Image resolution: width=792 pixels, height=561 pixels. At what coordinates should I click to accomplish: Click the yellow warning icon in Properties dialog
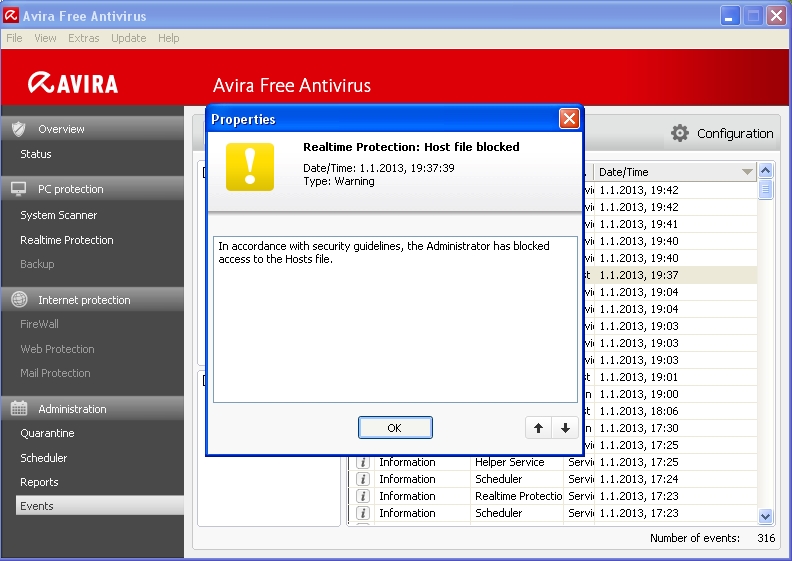point(250,167)
